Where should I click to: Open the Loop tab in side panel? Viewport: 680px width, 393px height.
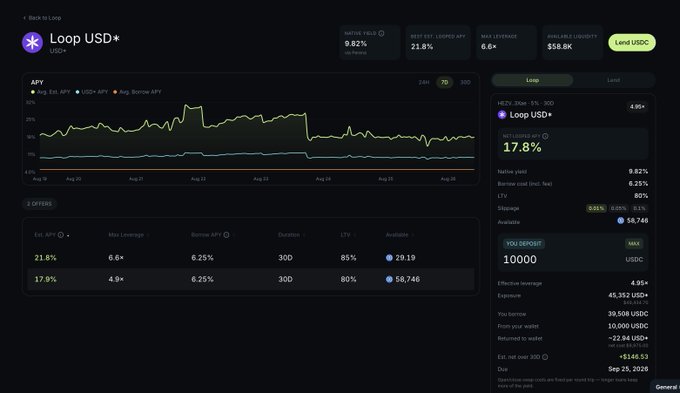pos(533,80)
